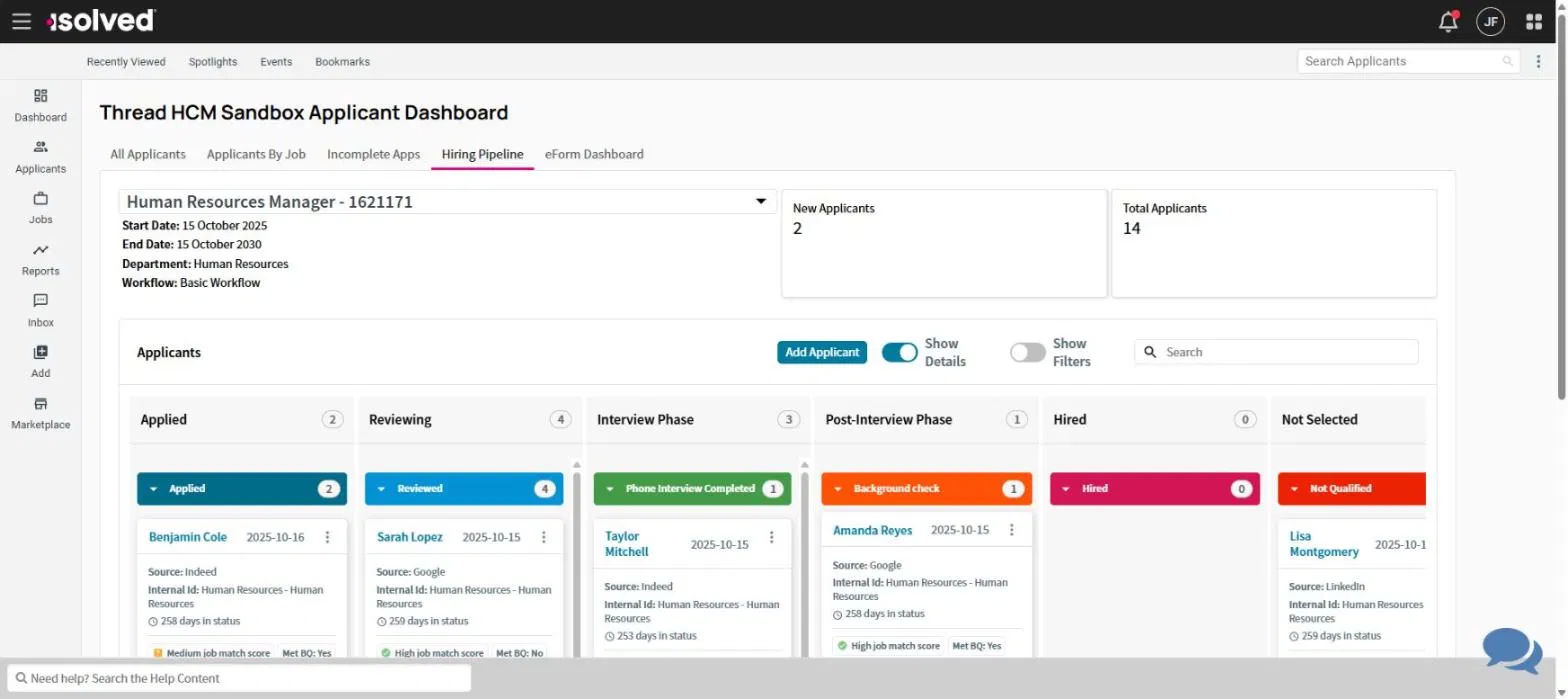Open the Incomplete Apps tab
The height and width of the screenshot is (699, 1568).
coord(373,154)
